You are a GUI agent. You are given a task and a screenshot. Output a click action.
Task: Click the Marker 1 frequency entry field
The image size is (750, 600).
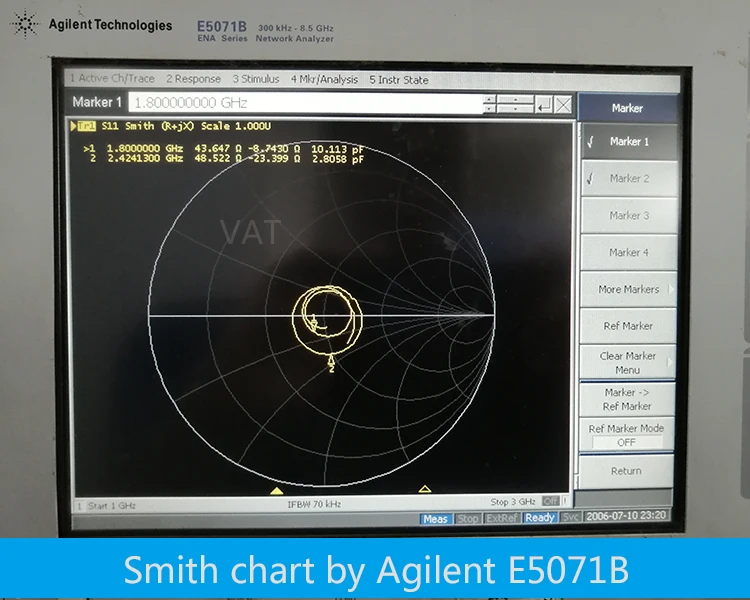(x=306, y=103)
